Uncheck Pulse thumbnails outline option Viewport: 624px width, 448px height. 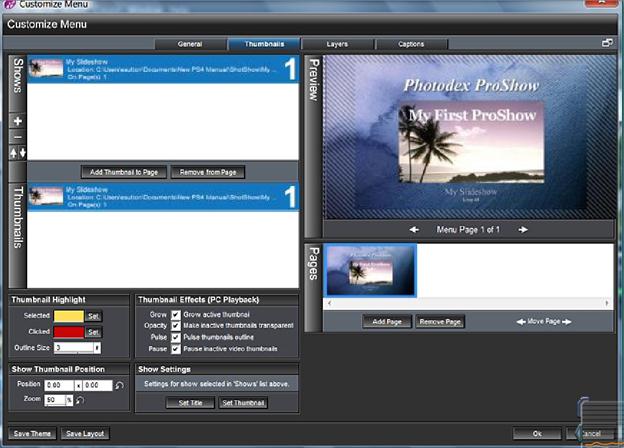[176, 337]
